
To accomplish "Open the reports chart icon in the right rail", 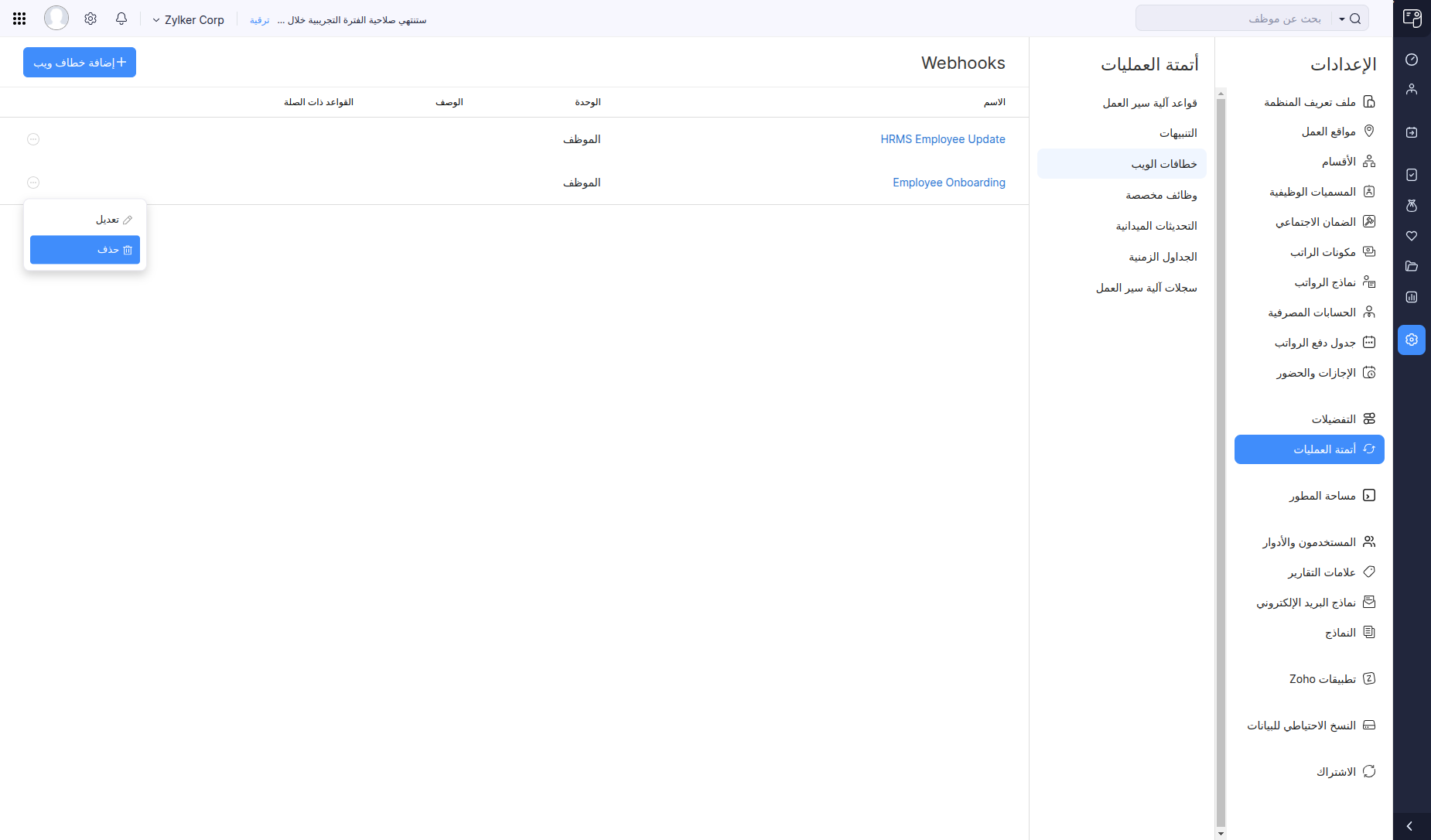I will click(x=1412, y=297).
